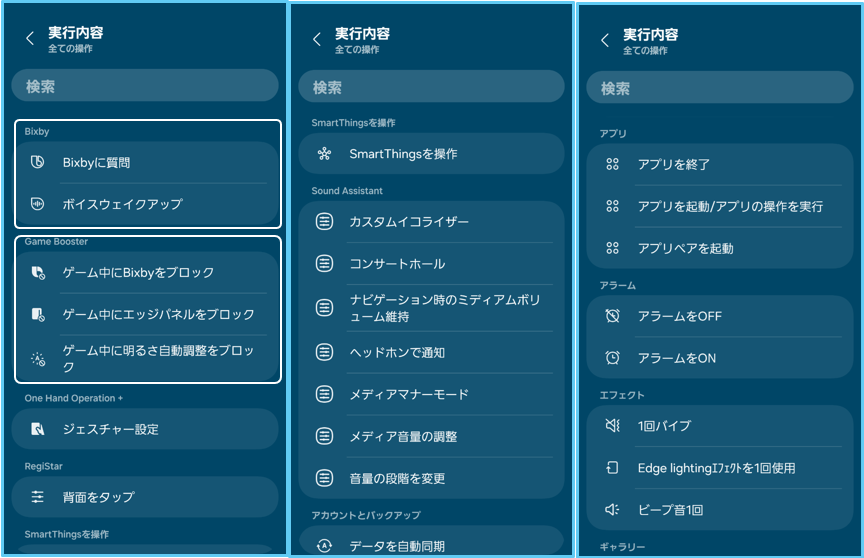Screen dimensions: 864x558
Task: Tap the ジェスチャー設定 icon
Action: pyautogui.click(x=37, y=429)
